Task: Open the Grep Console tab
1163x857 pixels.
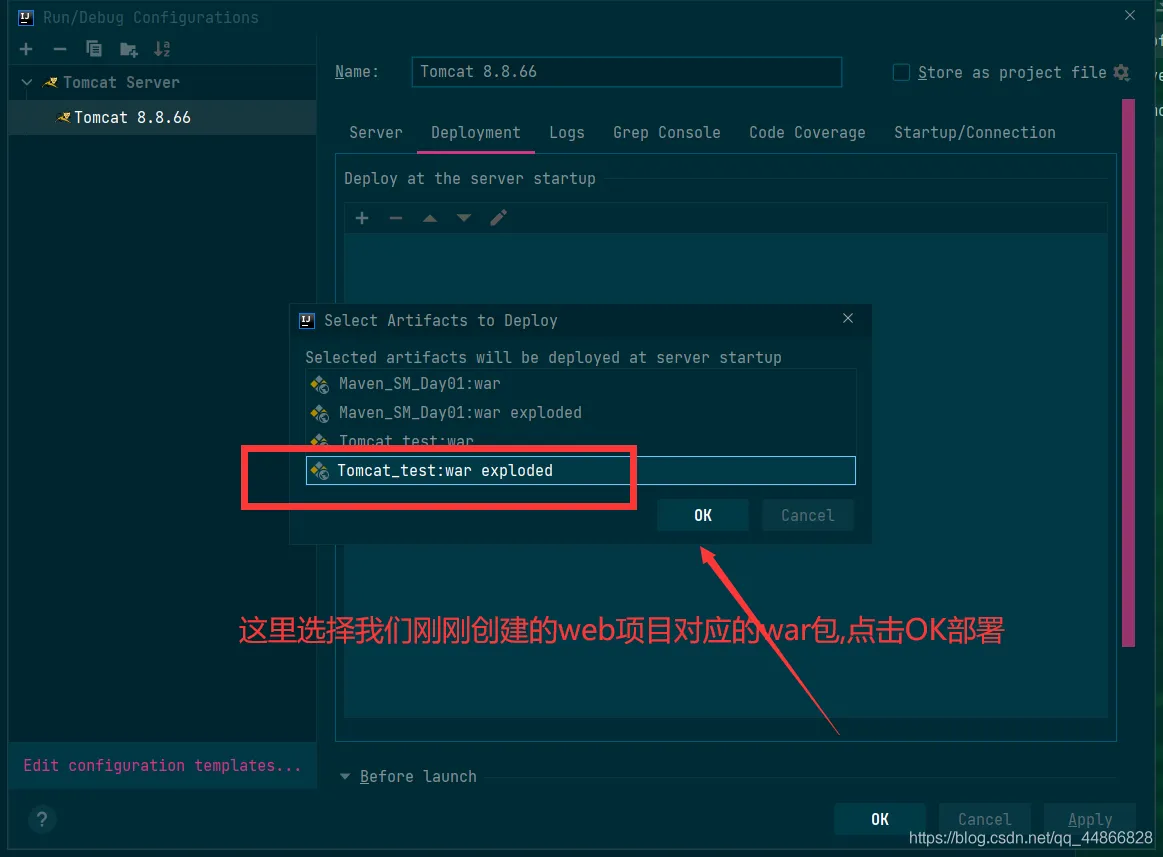Action: click(667, 132)
